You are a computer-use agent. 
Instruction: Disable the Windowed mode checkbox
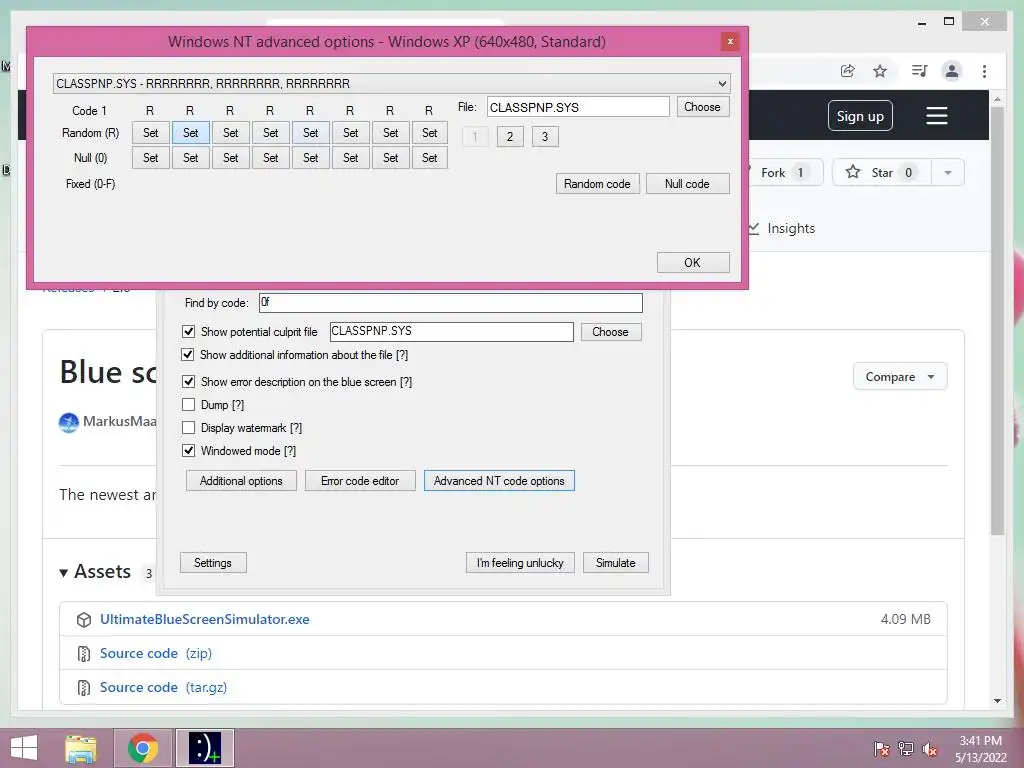[188, 451]
